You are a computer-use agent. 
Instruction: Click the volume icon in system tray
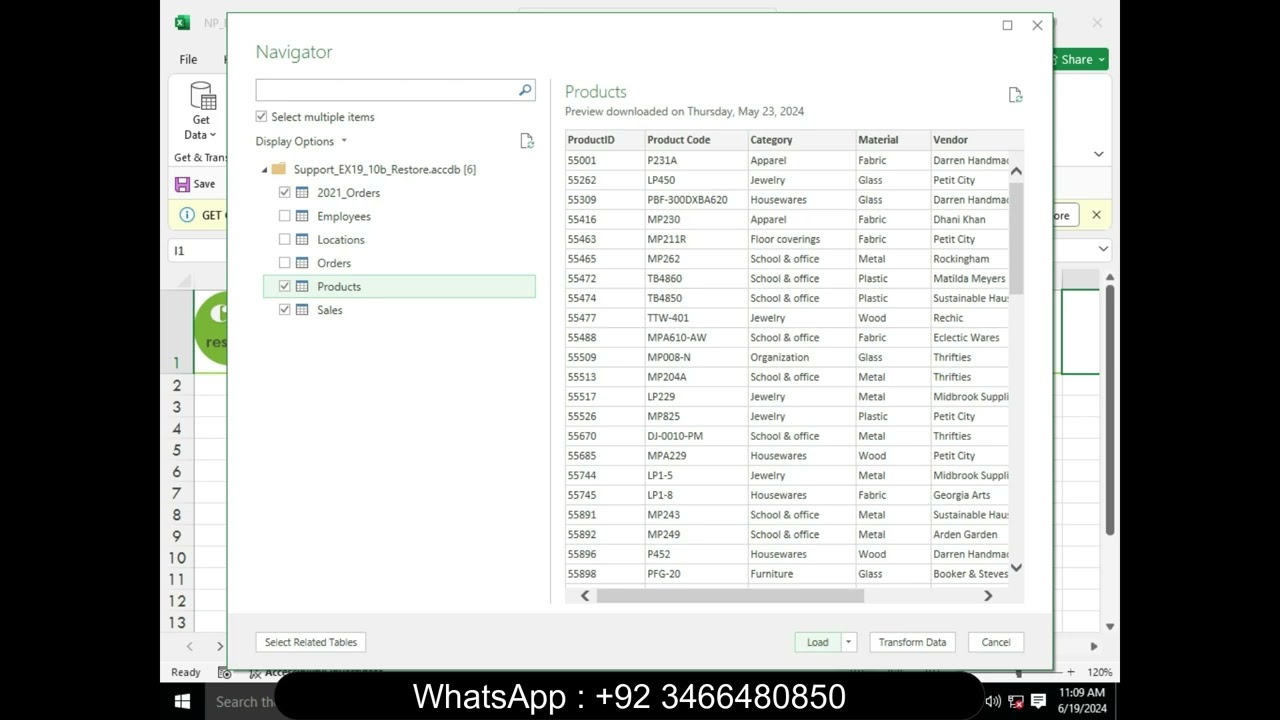[x=993, y=701]
